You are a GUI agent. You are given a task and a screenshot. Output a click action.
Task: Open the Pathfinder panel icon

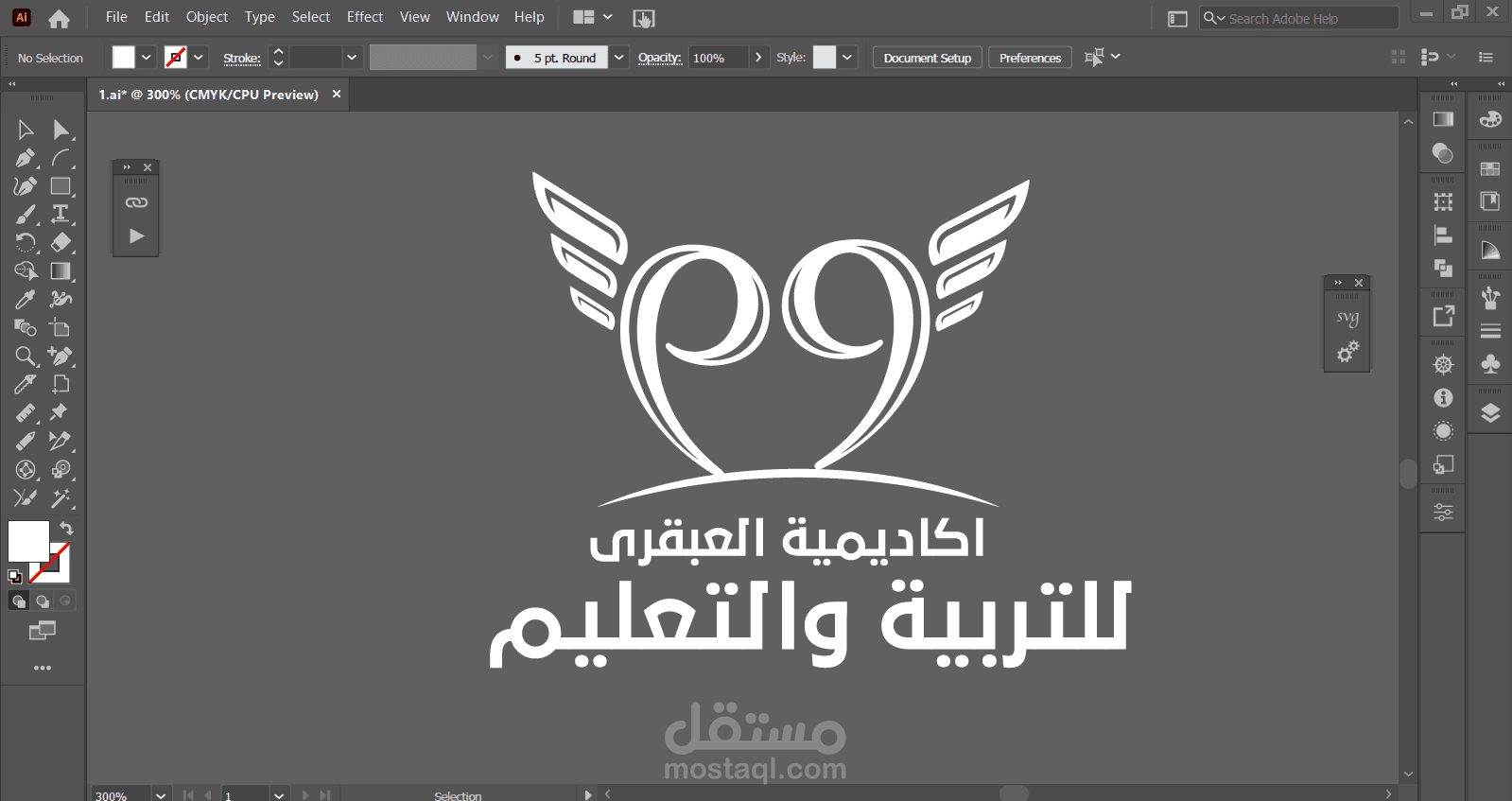tap(1443, 269)
